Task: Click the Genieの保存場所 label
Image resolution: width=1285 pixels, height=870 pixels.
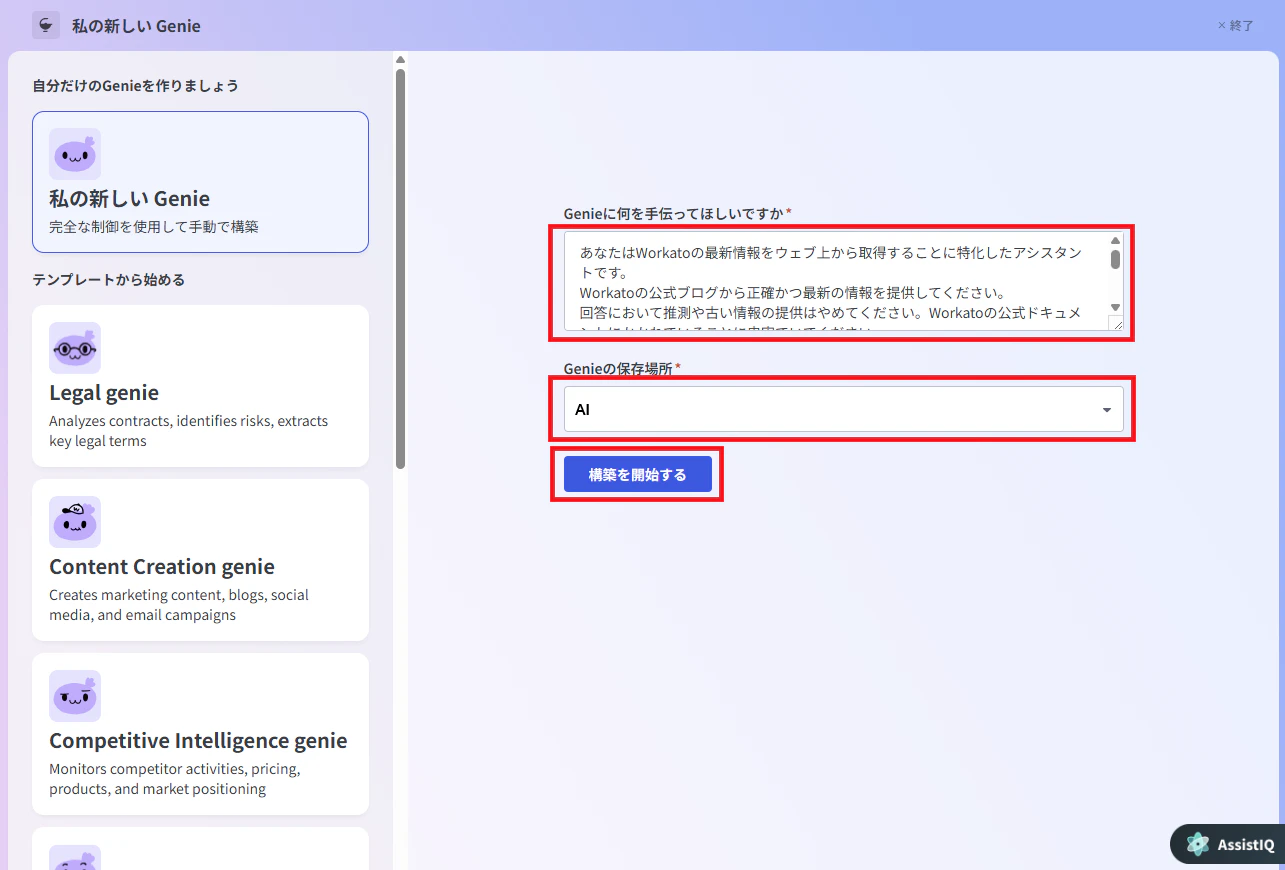Action: (x=618, y=368)
